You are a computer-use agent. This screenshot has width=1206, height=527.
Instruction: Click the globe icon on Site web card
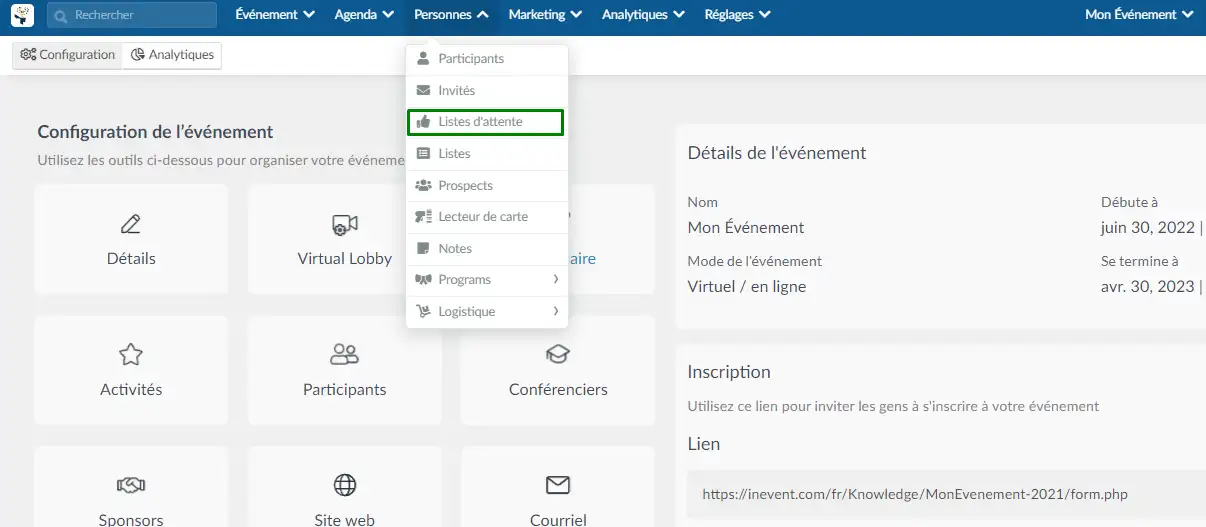click(x=345, y=485)
